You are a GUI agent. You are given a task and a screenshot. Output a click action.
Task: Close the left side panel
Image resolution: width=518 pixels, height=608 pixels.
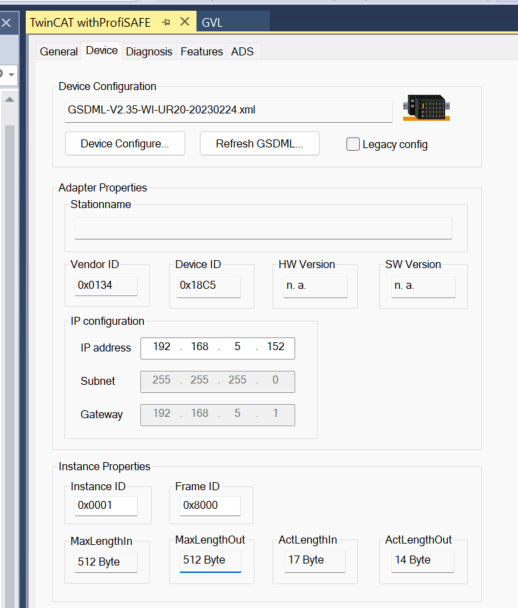coord(6,22)
